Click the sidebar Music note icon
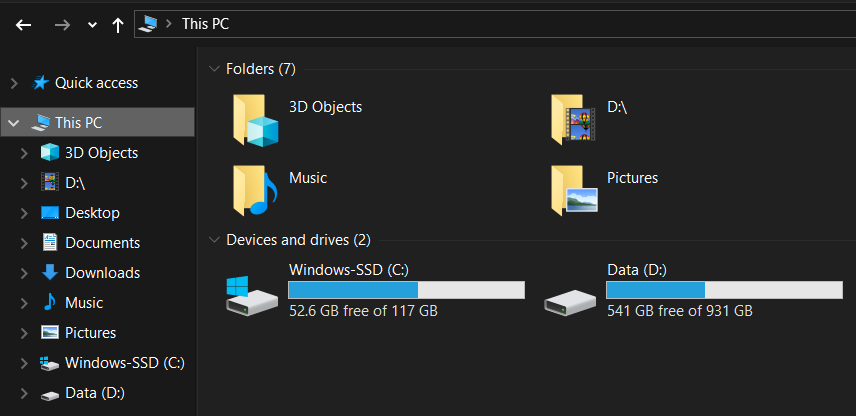 tap(50, 302)
